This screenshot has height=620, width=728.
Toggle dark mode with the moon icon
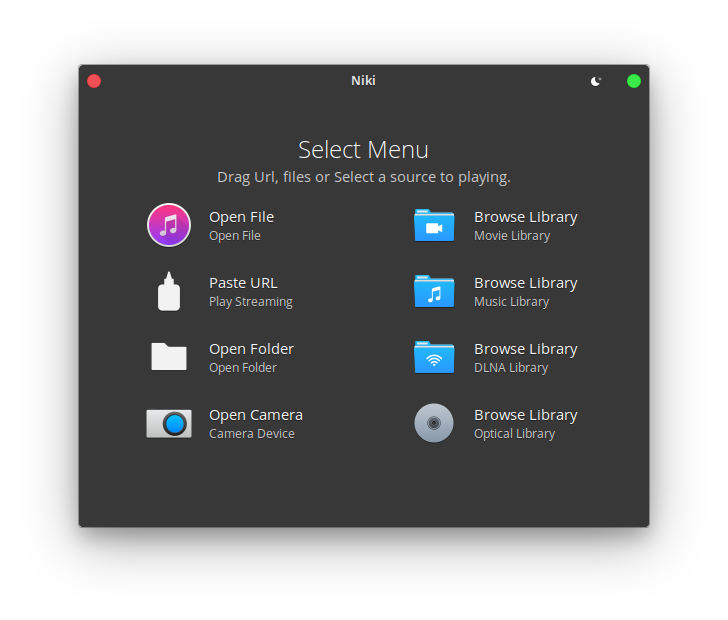pos(596,81)
